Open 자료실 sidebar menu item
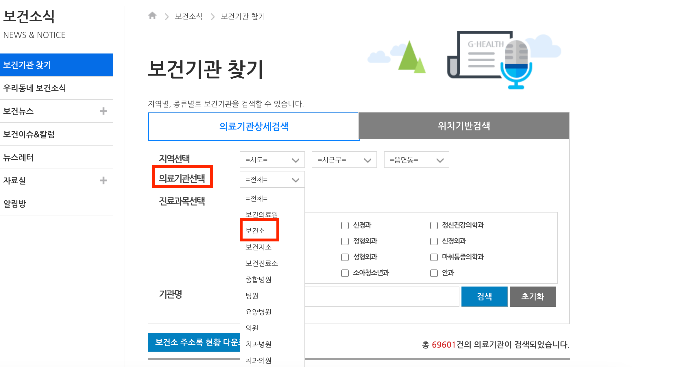 (x=14, y=180)
